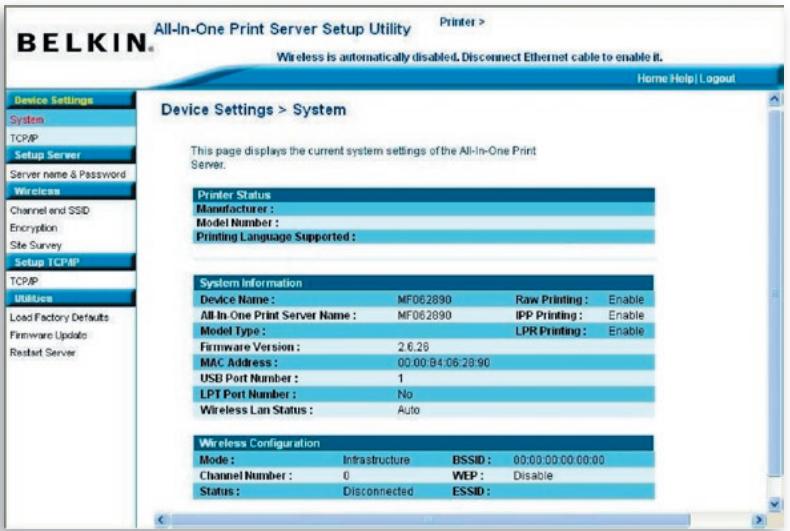
Task: Click the System Information table header
Action: click(424, 283)
